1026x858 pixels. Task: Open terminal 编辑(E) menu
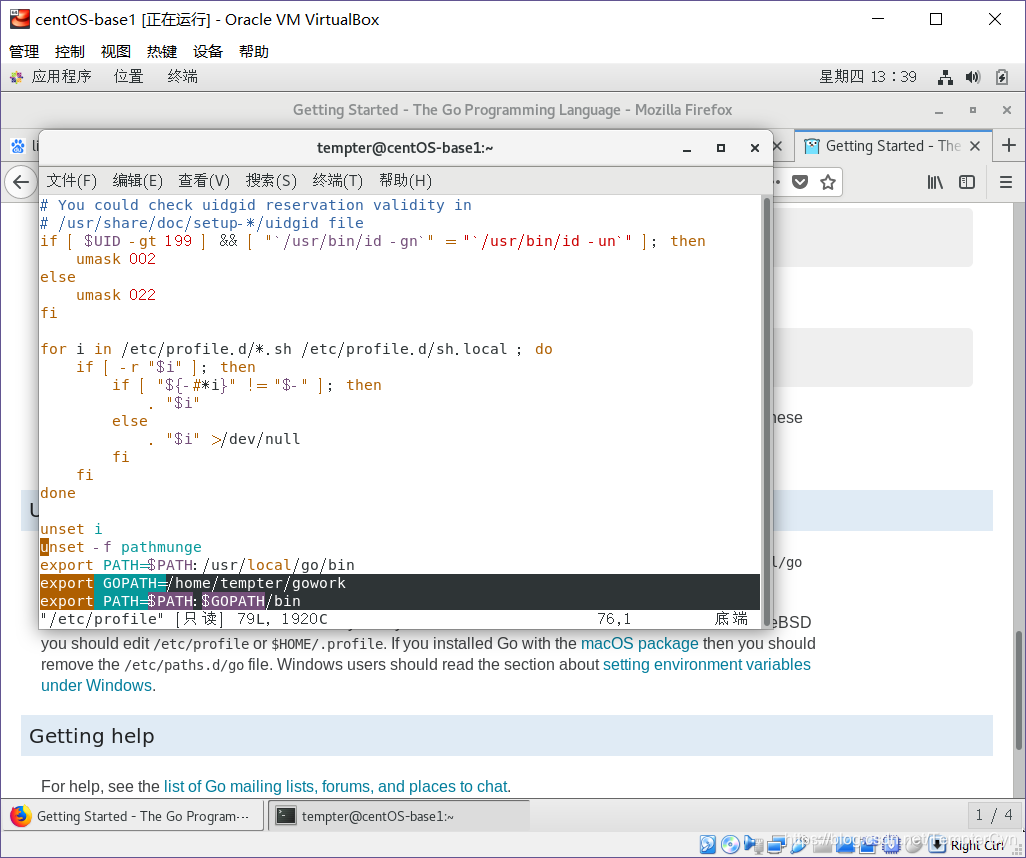tap(137, 181)
